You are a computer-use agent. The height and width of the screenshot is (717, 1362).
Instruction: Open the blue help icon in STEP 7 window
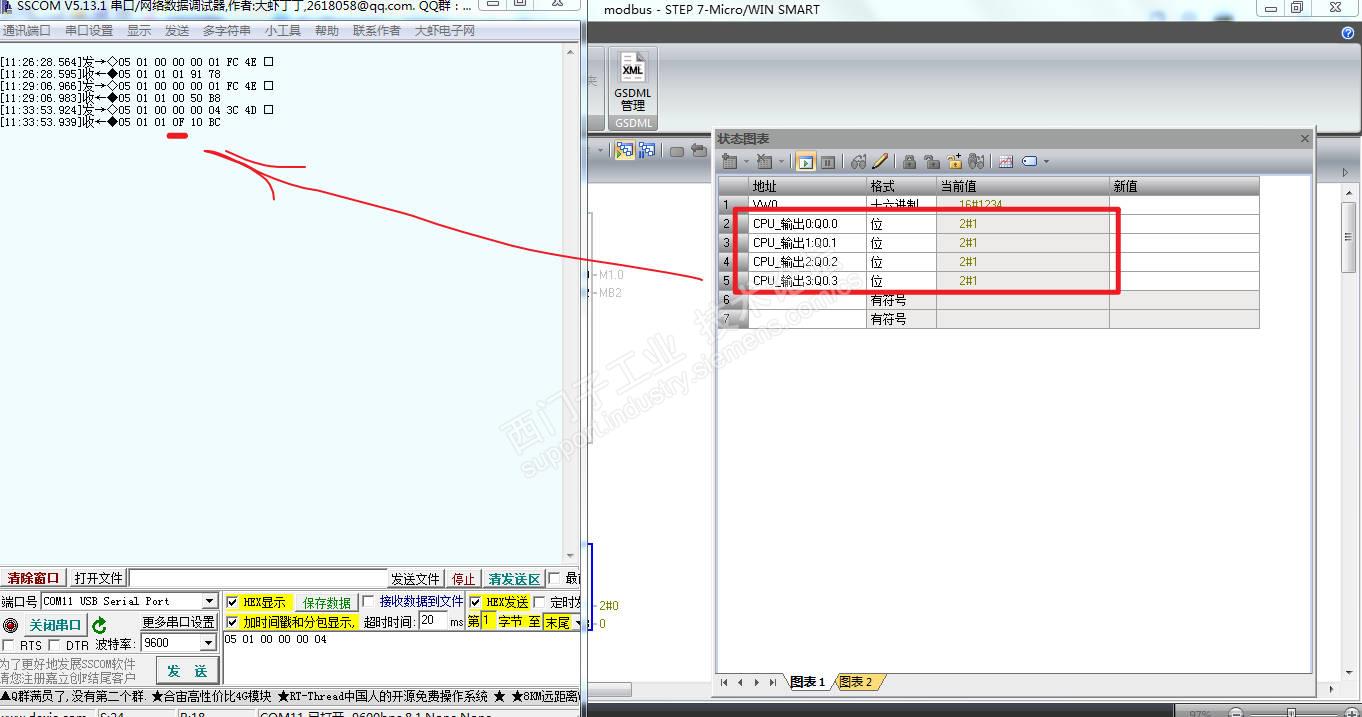click(1348, 33)
